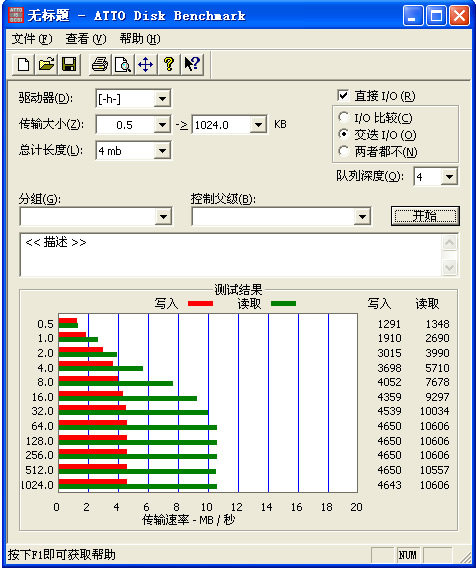Open the 文件(F) menu
Image resolution: width=476 pixels, height=570 pixels.
[x=32, y=39]
